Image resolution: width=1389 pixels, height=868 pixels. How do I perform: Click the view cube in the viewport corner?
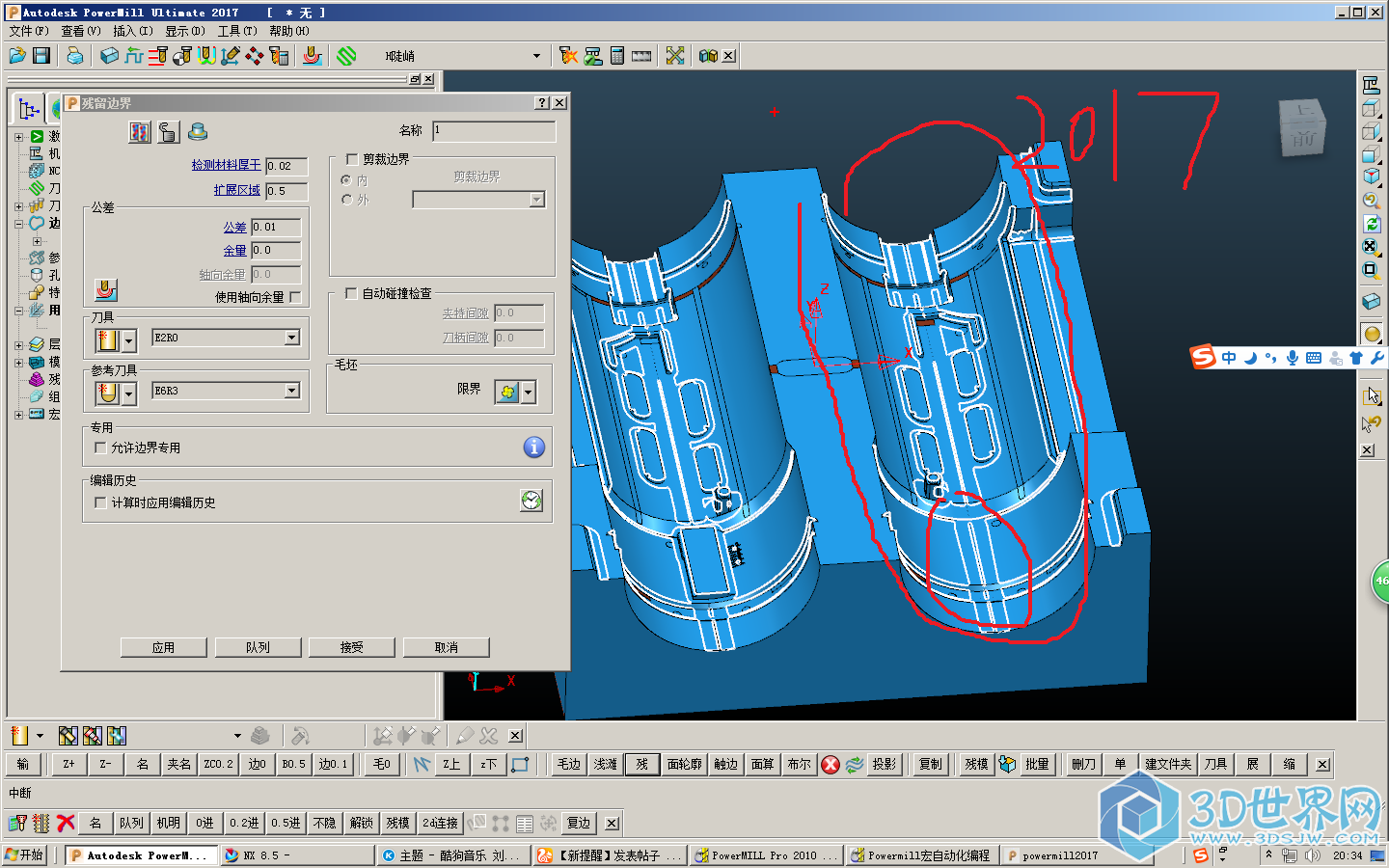coord(1302,127)
